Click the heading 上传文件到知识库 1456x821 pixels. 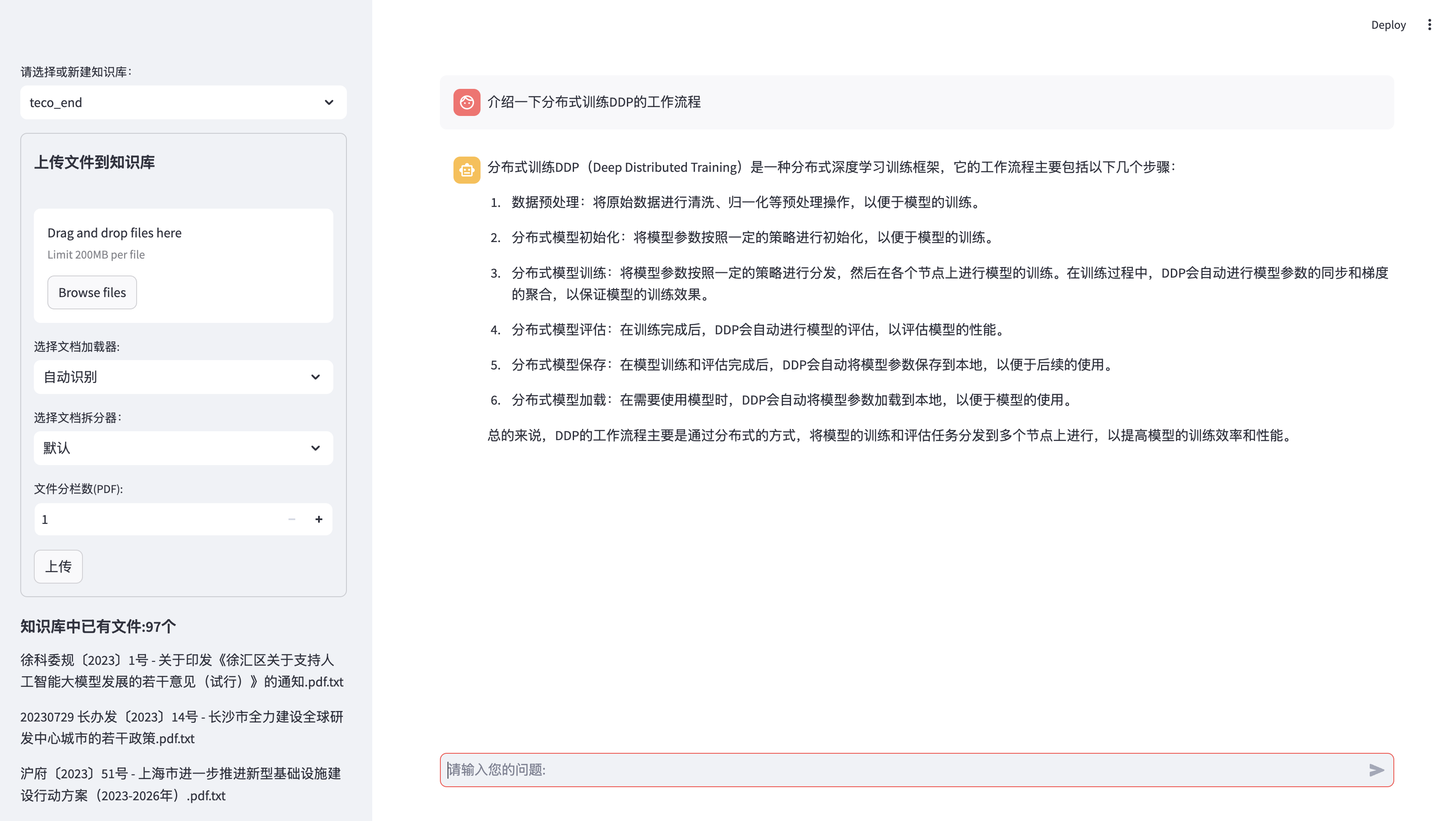coord(94,163)
